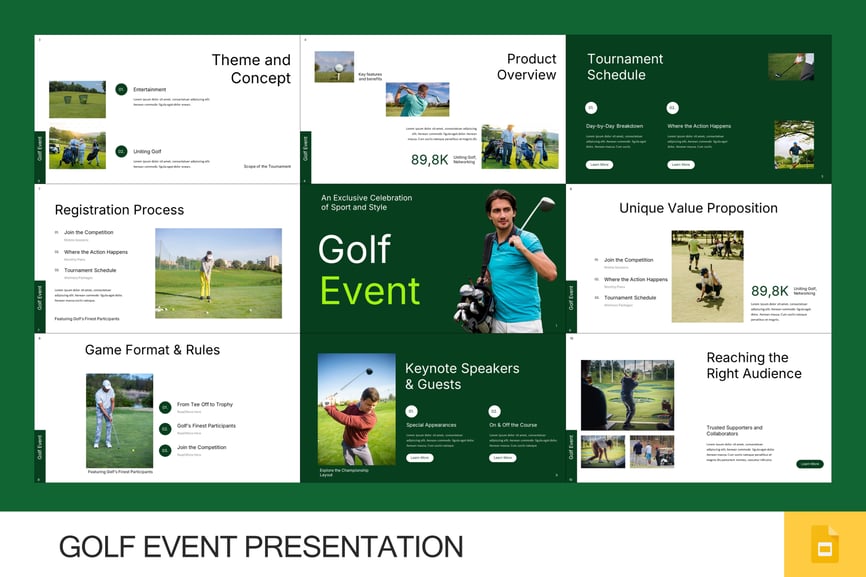Click the 01 badge above Special Appearances
The width and height of the screenshot is (866, 577).
pos(411,411)
